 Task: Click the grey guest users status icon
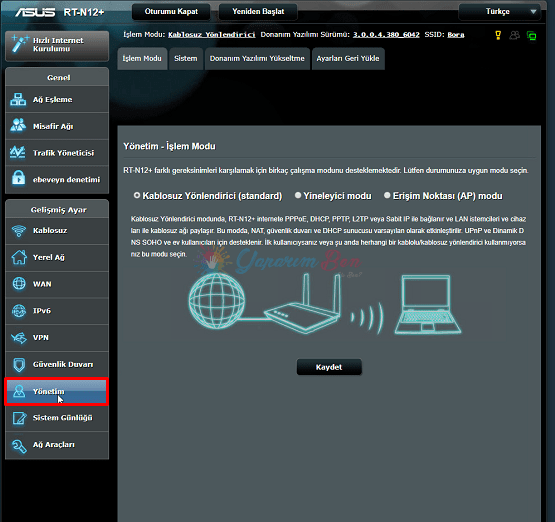pos(515,35)
